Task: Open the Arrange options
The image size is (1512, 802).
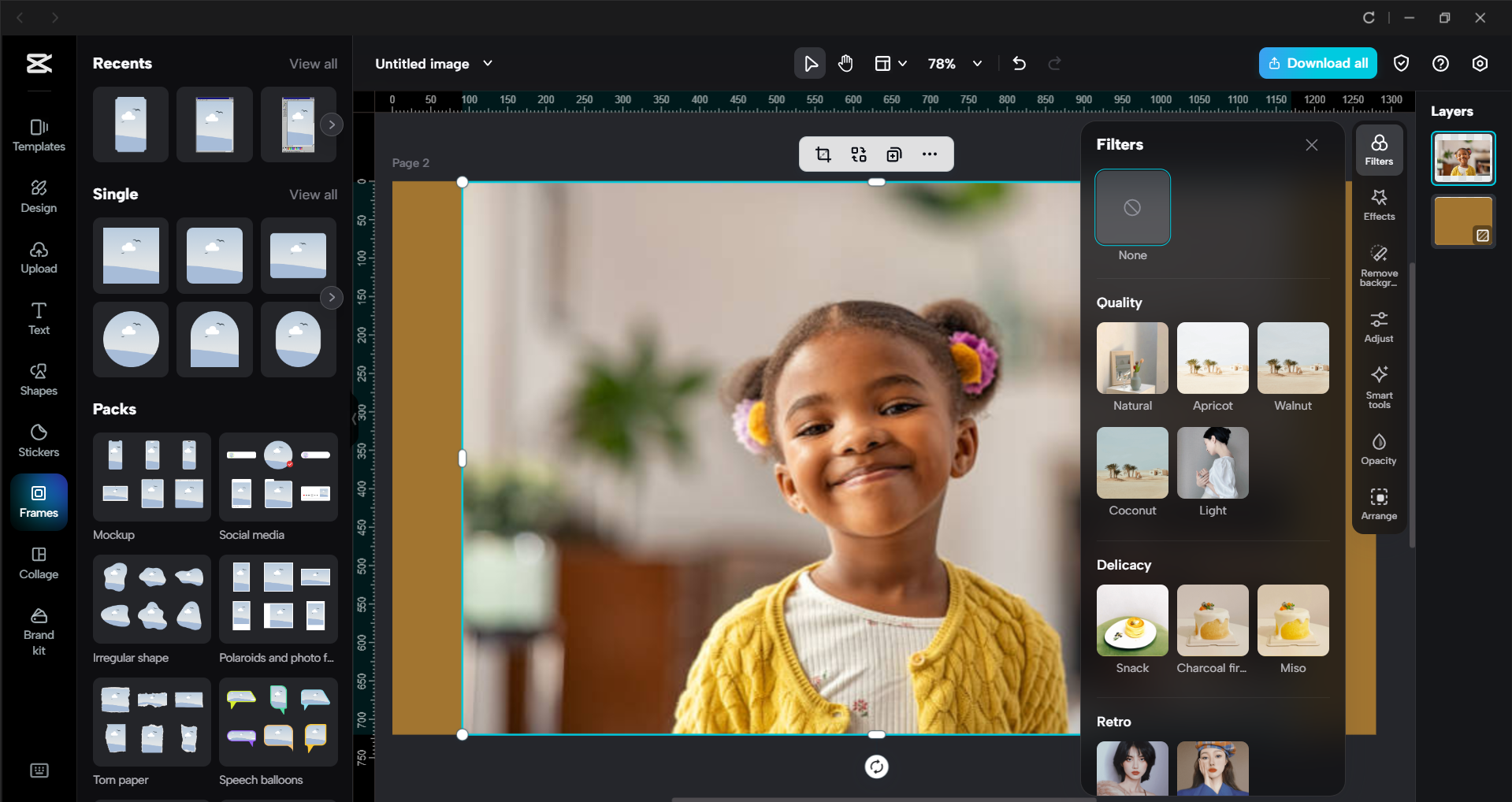Action: click(x=1378, y=503)
